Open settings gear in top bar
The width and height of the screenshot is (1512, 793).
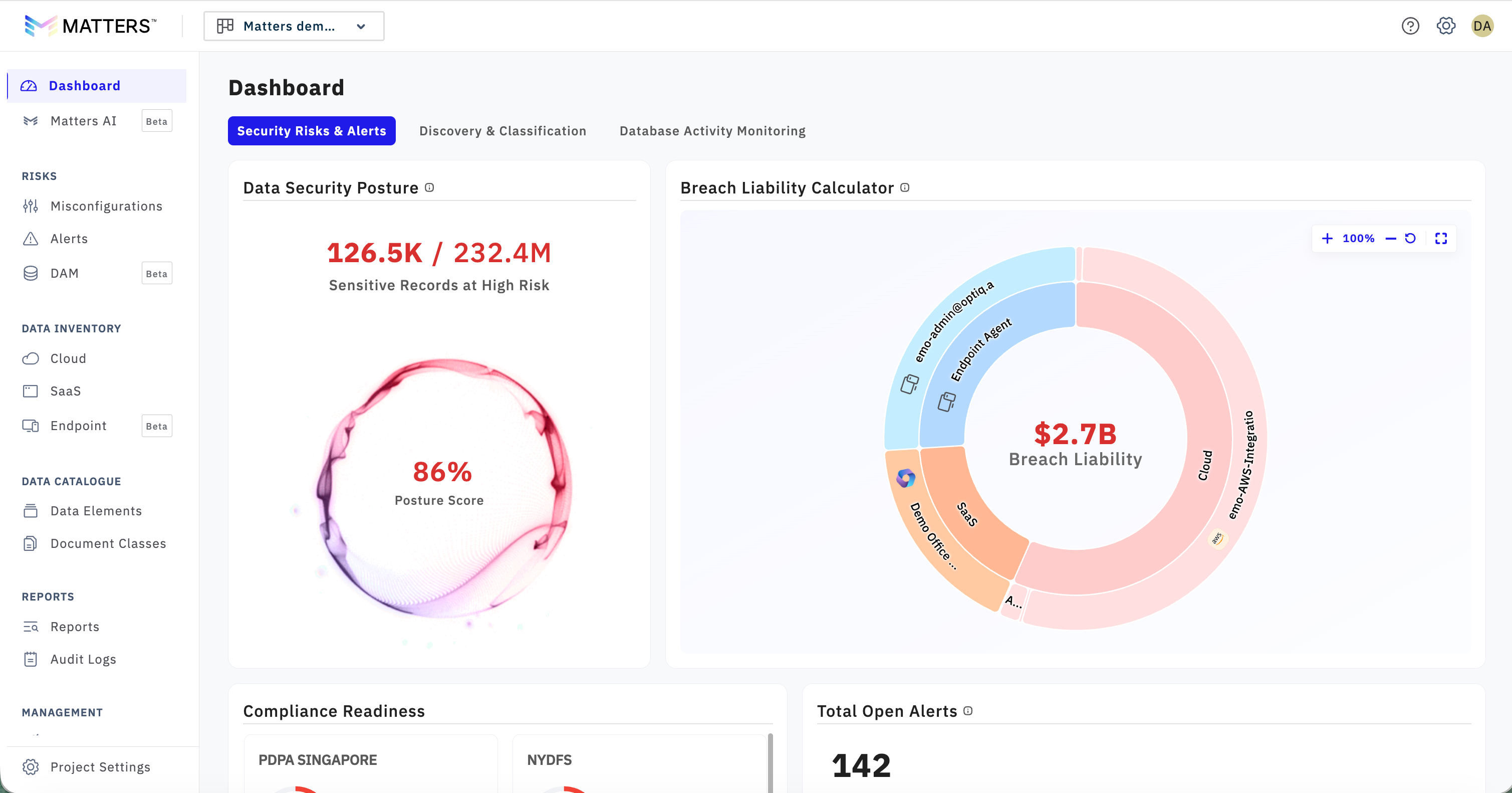pos(1446,26)
